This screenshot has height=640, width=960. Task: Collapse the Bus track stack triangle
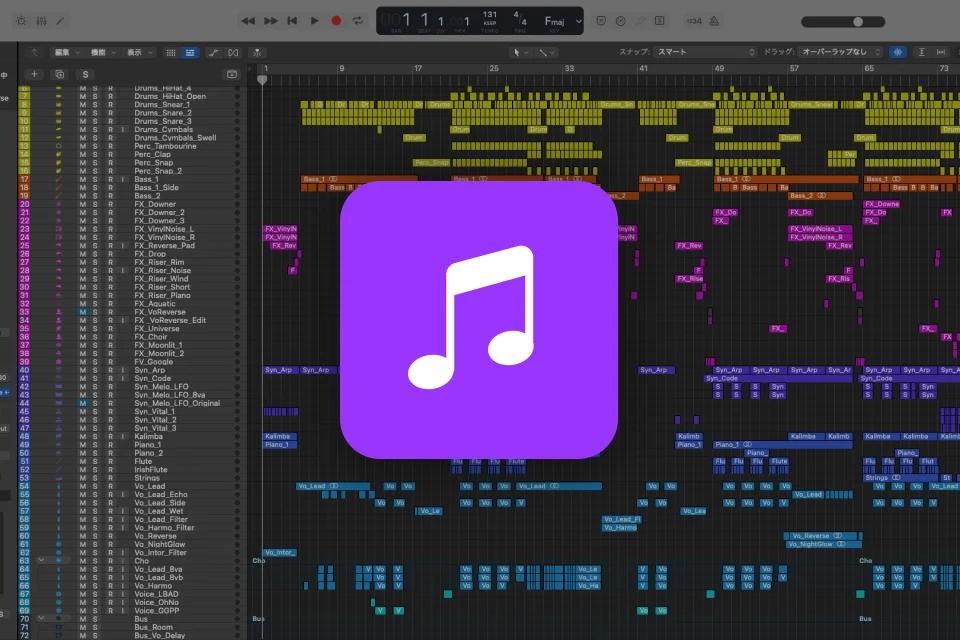(x=41, y=619)
